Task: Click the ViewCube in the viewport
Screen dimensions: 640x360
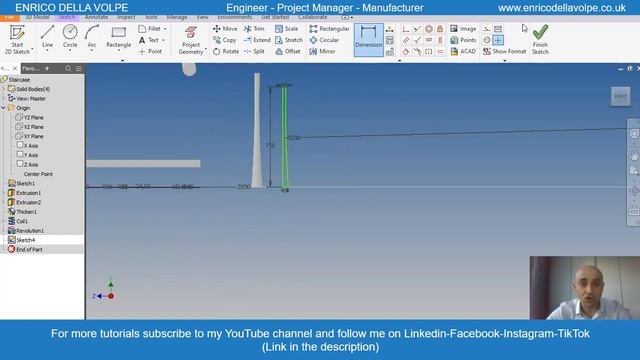Action: (x=620, y=96)
